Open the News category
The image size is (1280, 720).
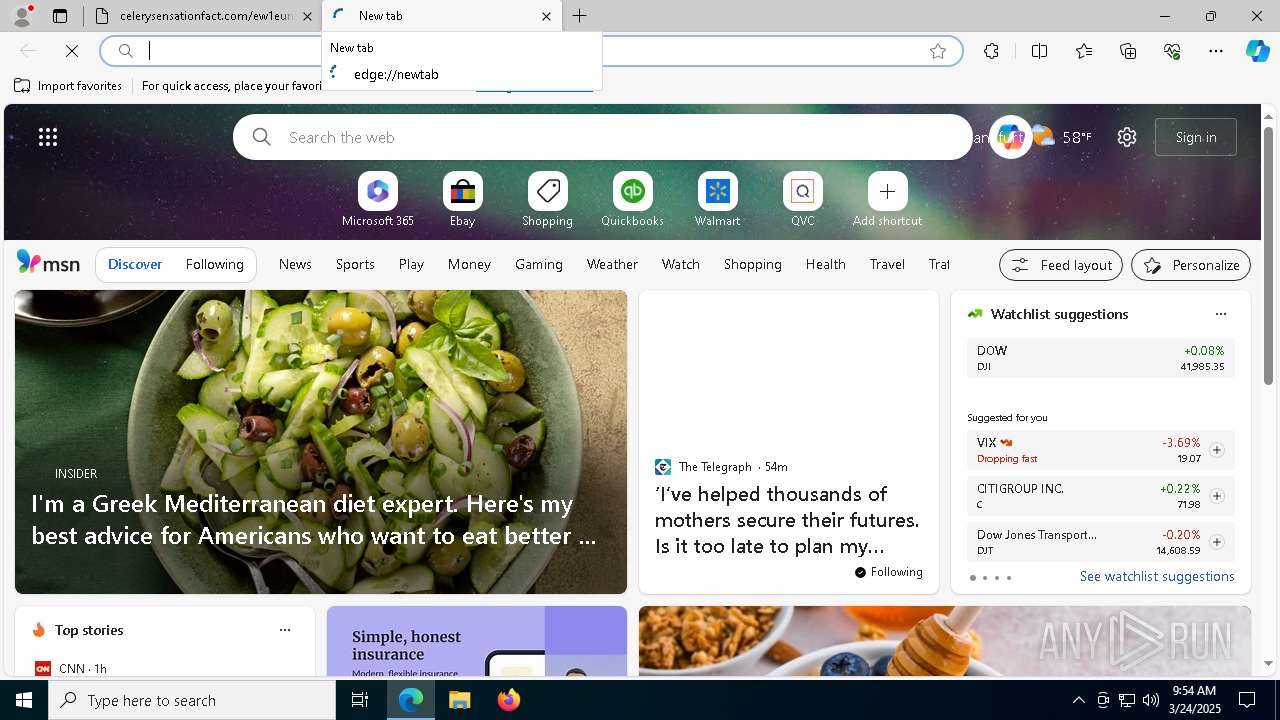(295, 264)
